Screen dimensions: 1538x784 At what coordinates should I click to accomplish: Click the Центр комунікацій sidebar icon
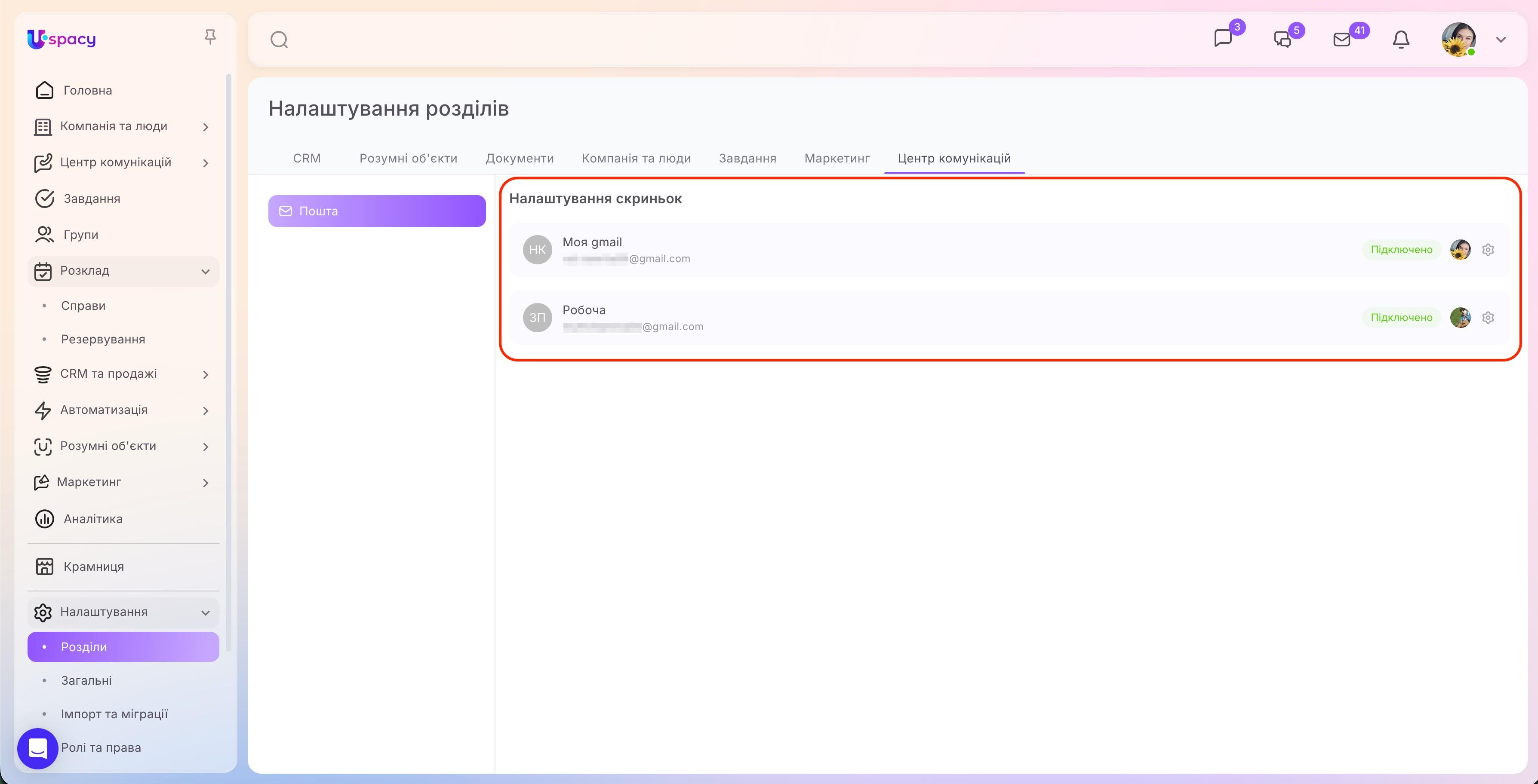coord(43,163)
